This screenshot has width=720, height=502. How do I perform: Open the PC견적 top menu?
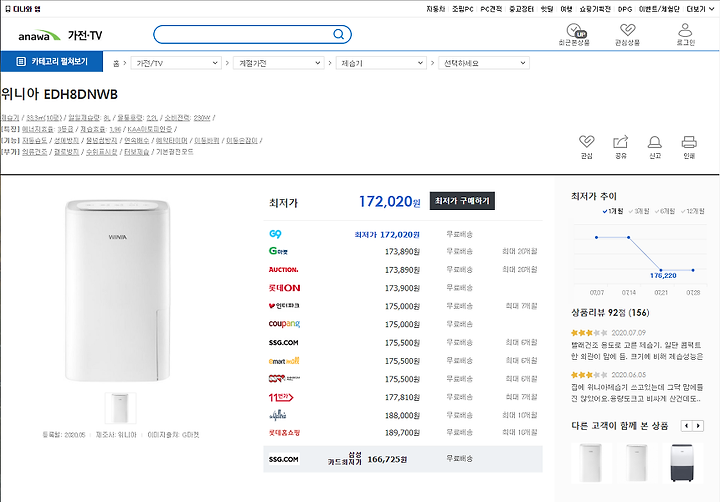click(x=491, y=9)
